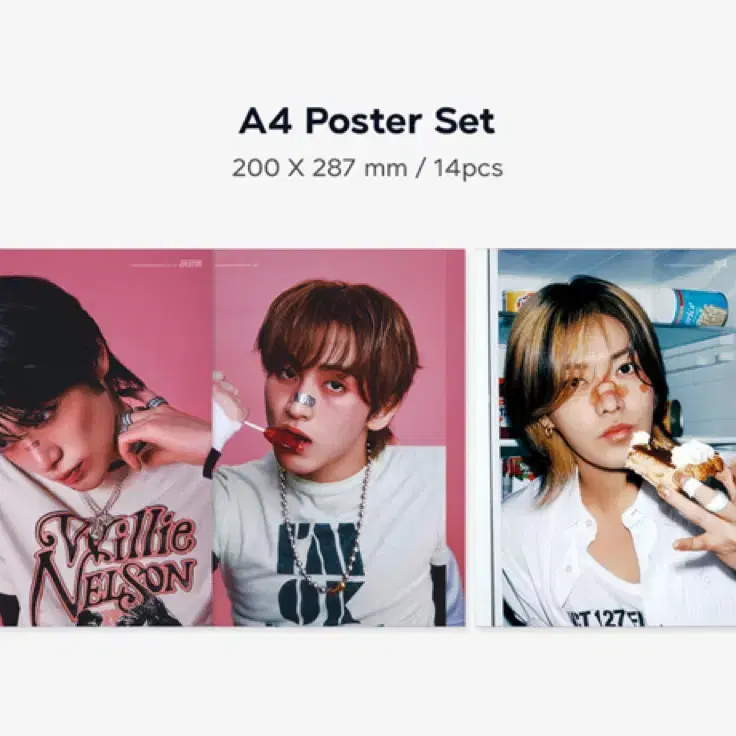Open the Willie Nelson shirt poster
Image resolution: width=736 pixels, height=736 pixels.
pyautogui.click(x=106, y=437)
